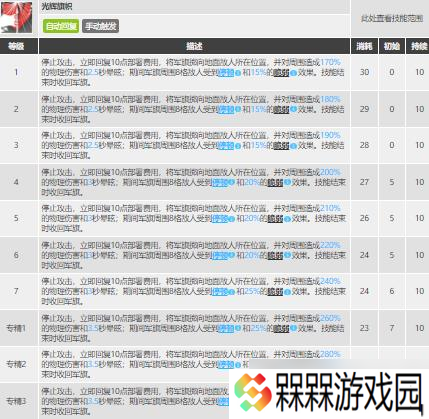Click the info icon after 脆弱 in level 4 row
Viewport: 429px width, 419px height.
pos(287,182)
